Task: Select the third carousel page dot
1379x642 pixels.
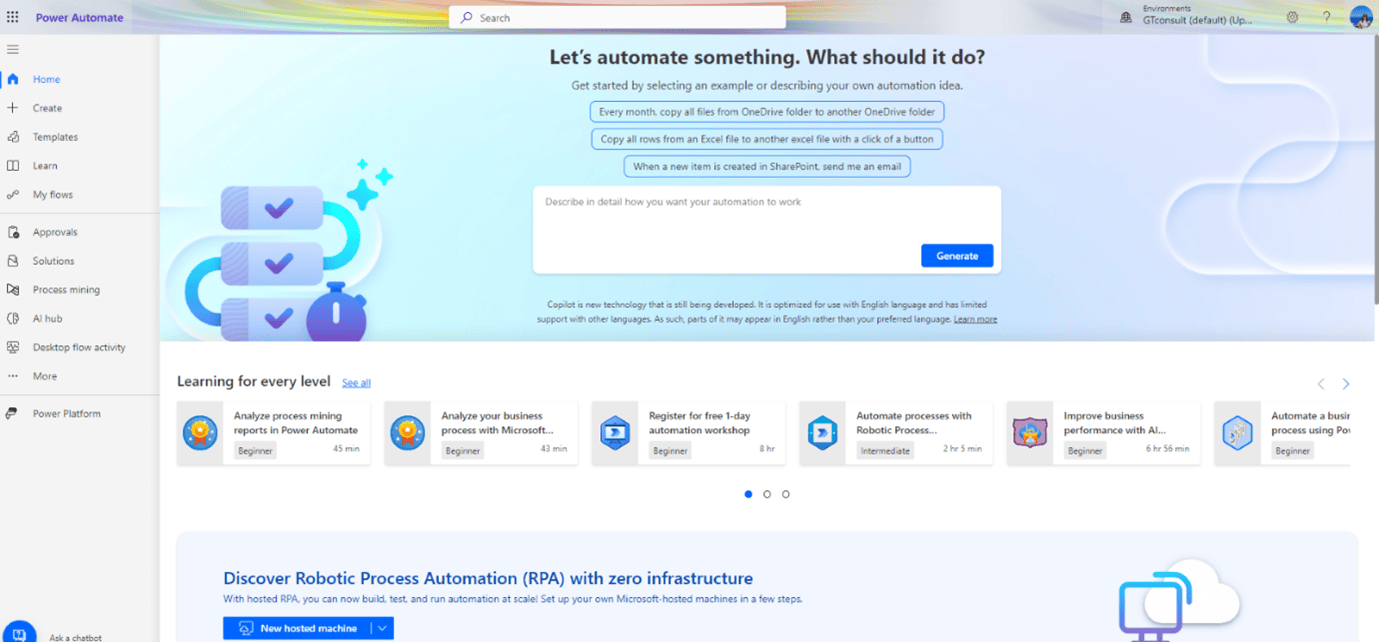Action: click(786, 494)
